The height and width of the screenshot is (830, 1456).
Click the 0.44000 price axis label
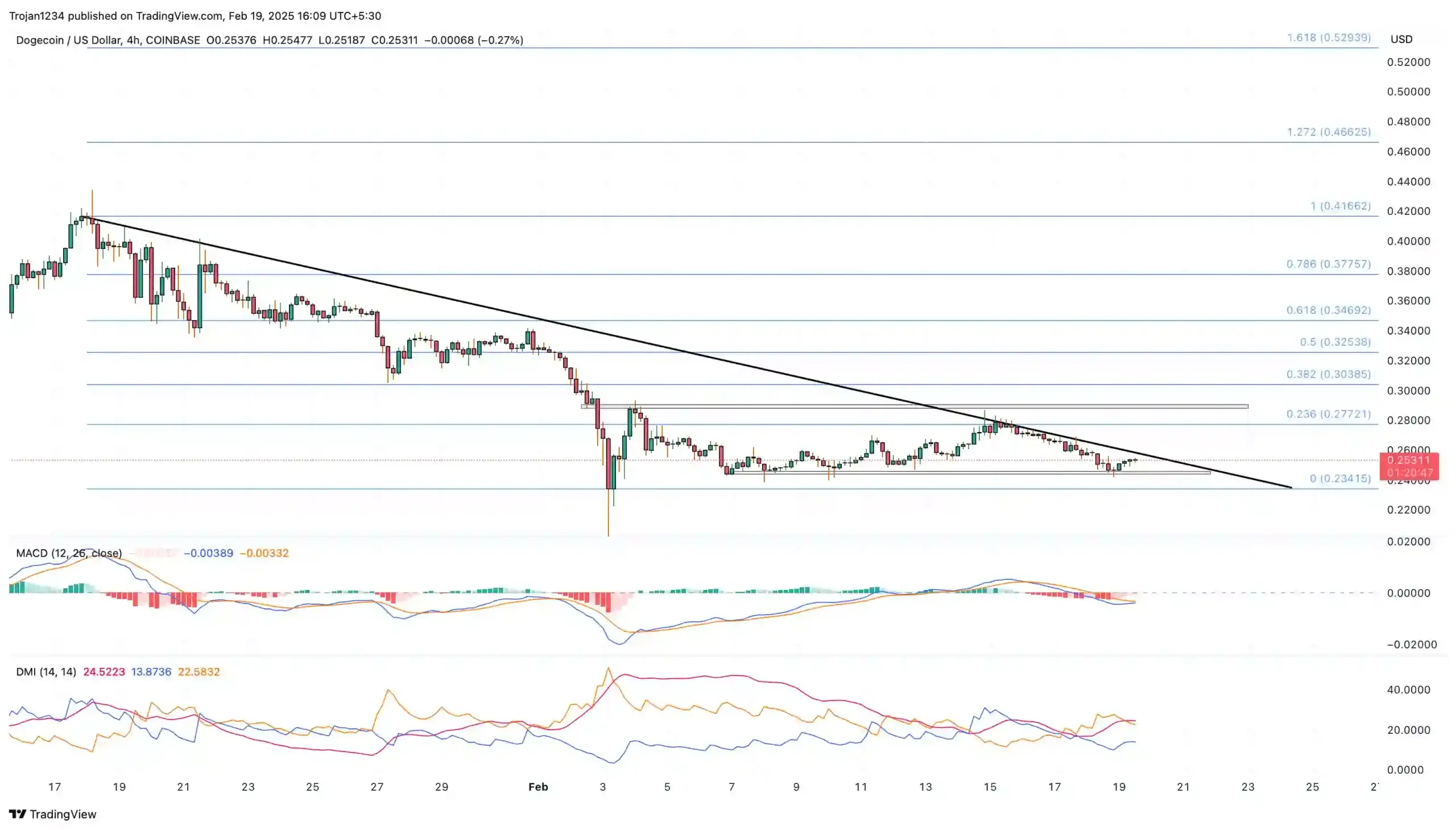tap(1409, 181)
